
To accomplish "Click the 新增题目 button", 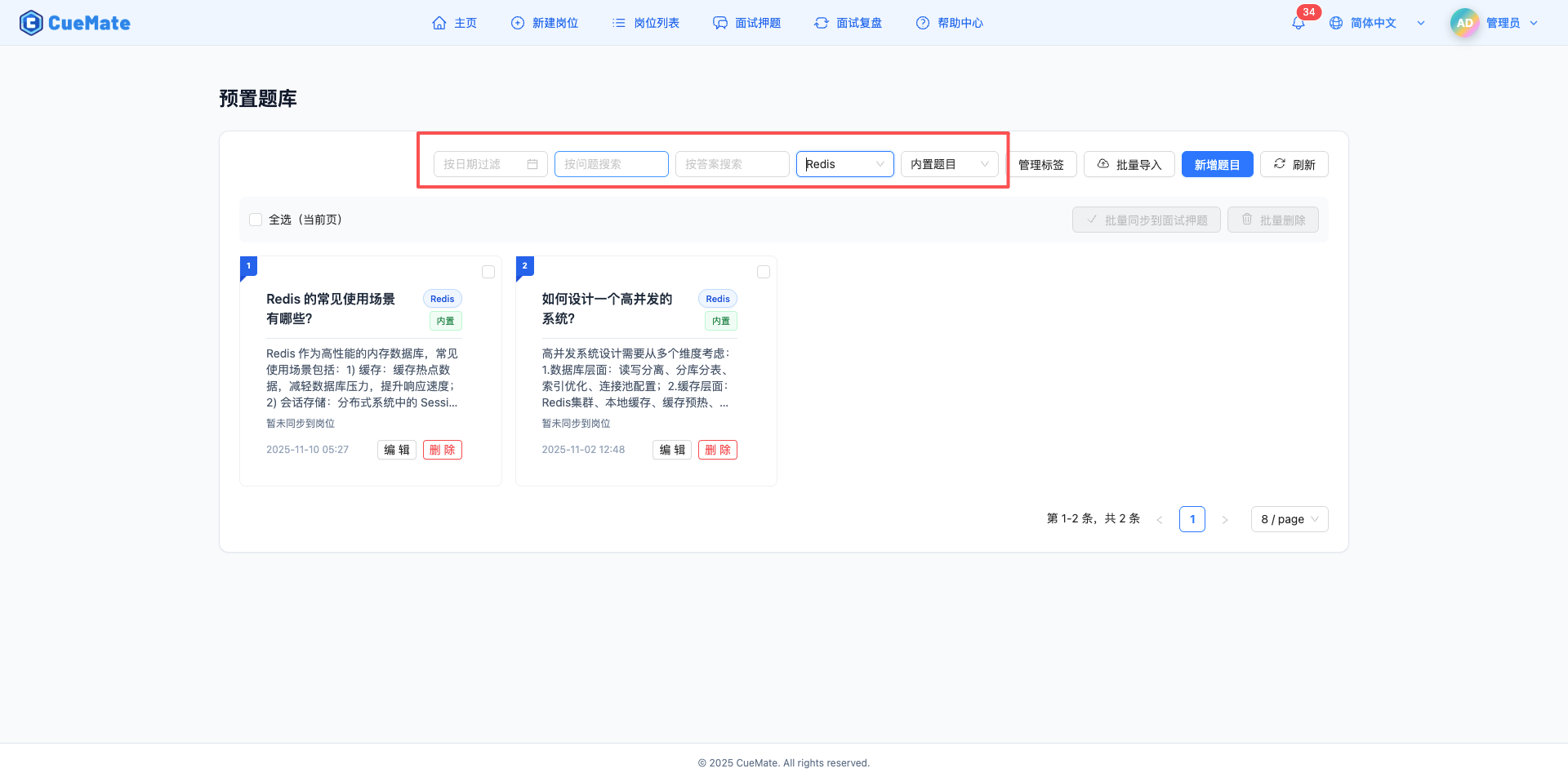I will (x=1217, y=164).
